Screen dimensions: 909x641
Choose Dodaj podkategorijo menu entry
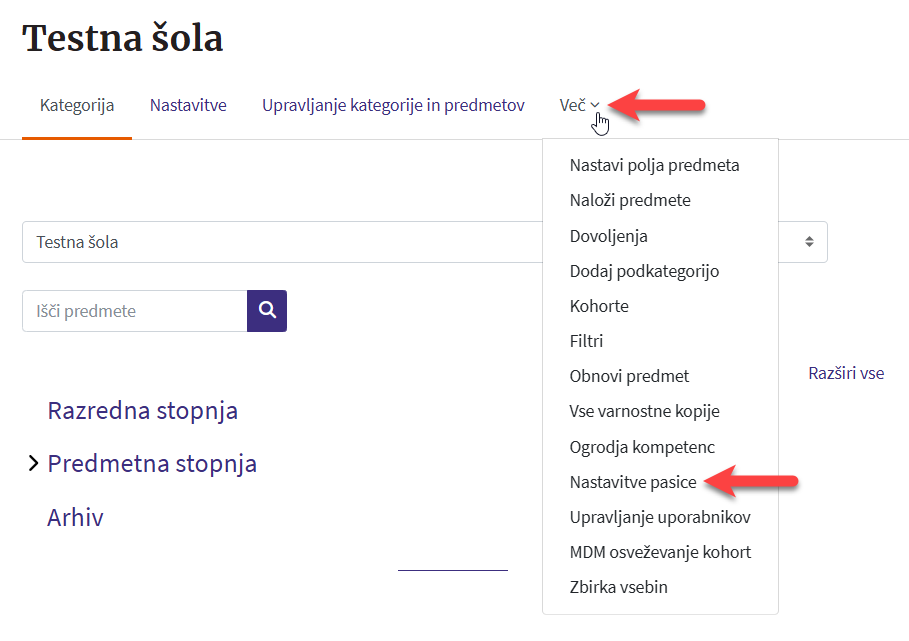[x=644, y=271]
